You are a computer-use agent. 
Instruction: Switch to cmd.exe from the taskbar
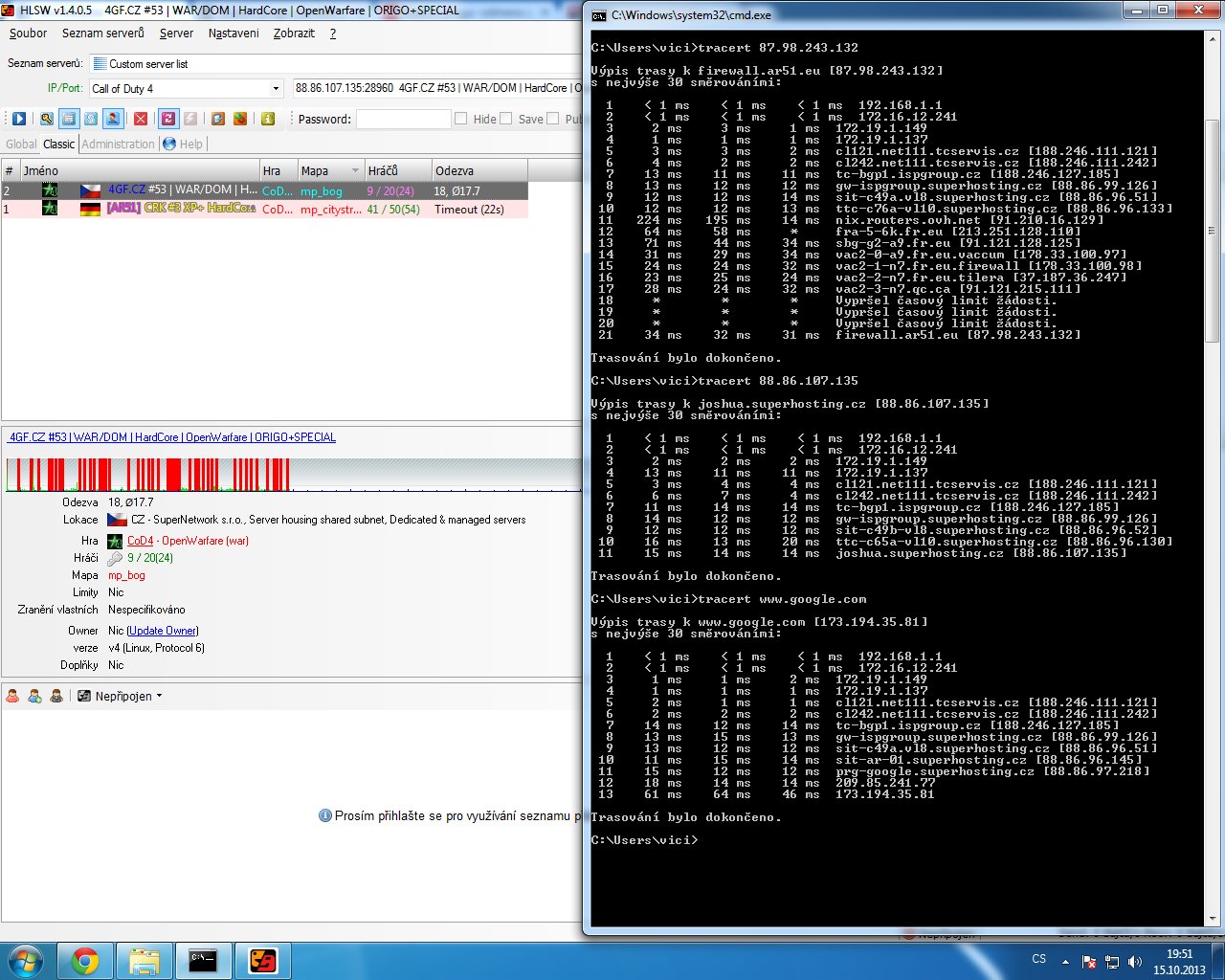point(203,961)
